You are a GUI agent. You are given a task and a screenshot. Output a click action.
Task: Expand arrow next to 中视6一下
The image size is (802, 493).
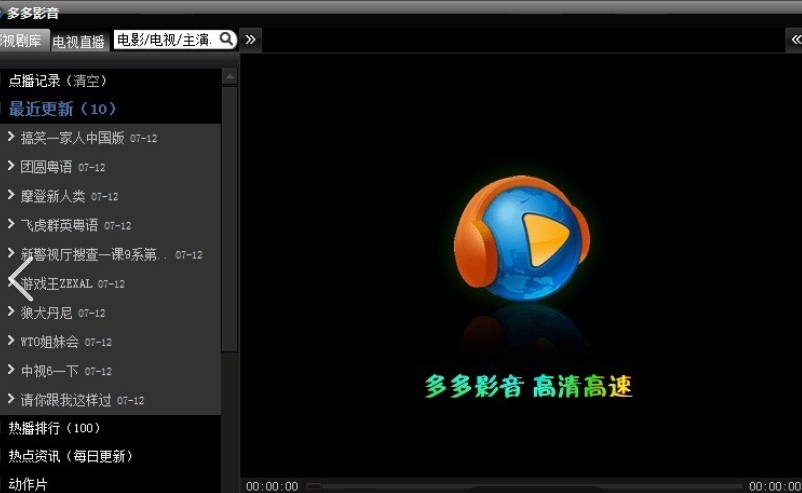point(11,369)
